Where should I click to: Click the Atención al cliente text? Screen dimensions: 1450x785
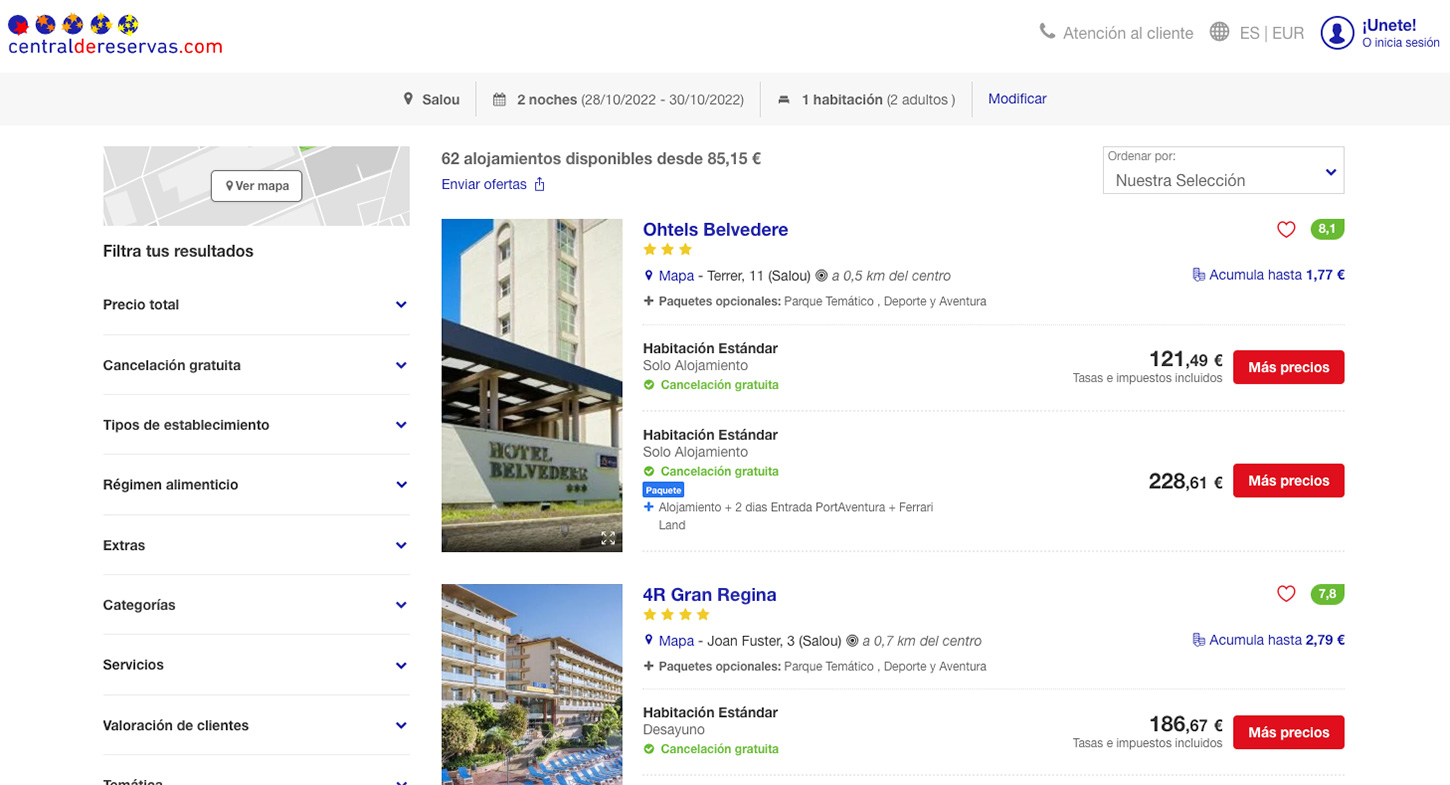1128,33
